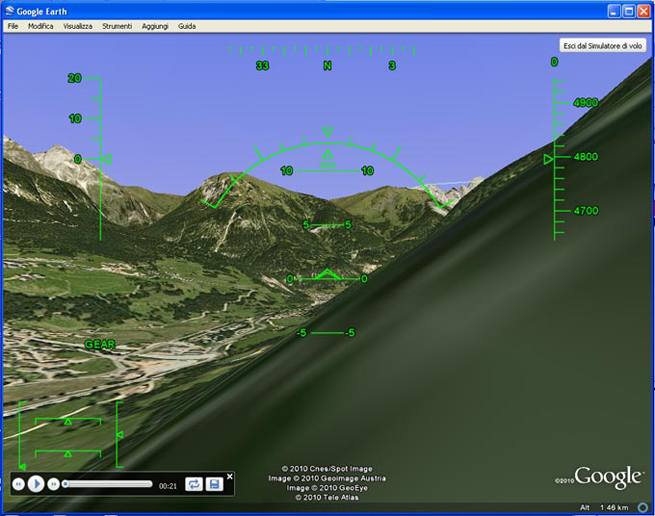Image resolution: width=655 pixels, height=516 pixels.
Task: Play the recorded tour
Action: (x=36, y=484)
